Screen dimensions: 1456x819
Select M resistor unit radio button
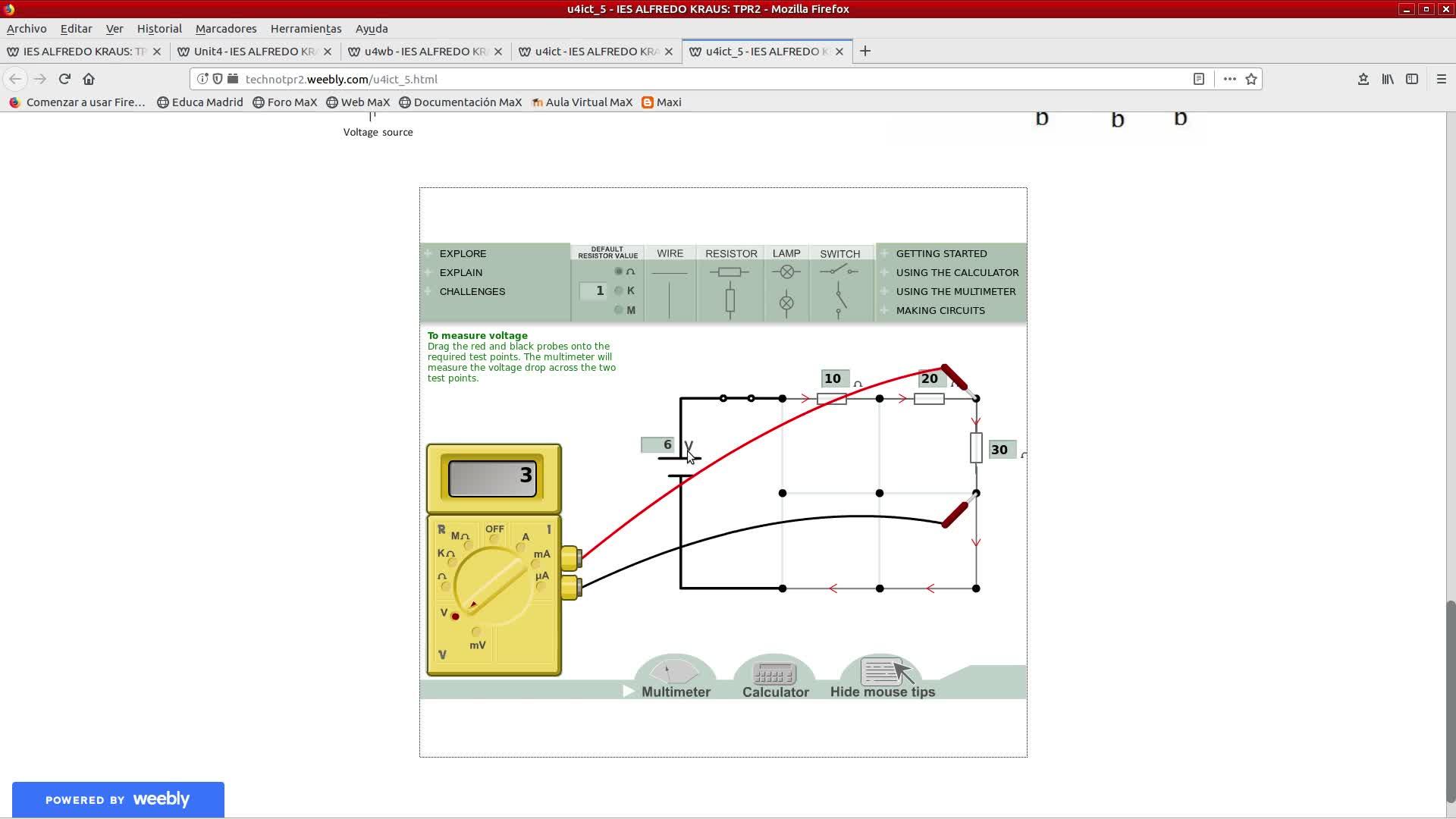pos(619,309)
